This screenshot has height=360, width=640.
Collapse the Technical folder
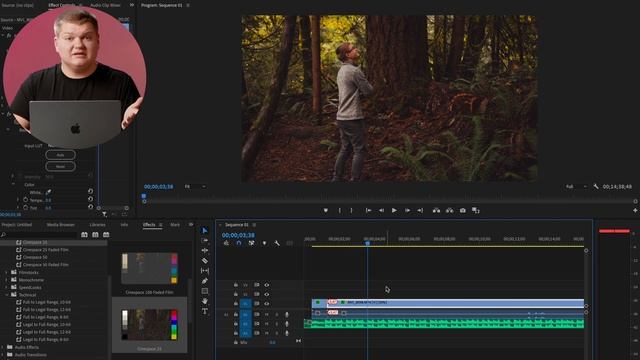point(7,295)
